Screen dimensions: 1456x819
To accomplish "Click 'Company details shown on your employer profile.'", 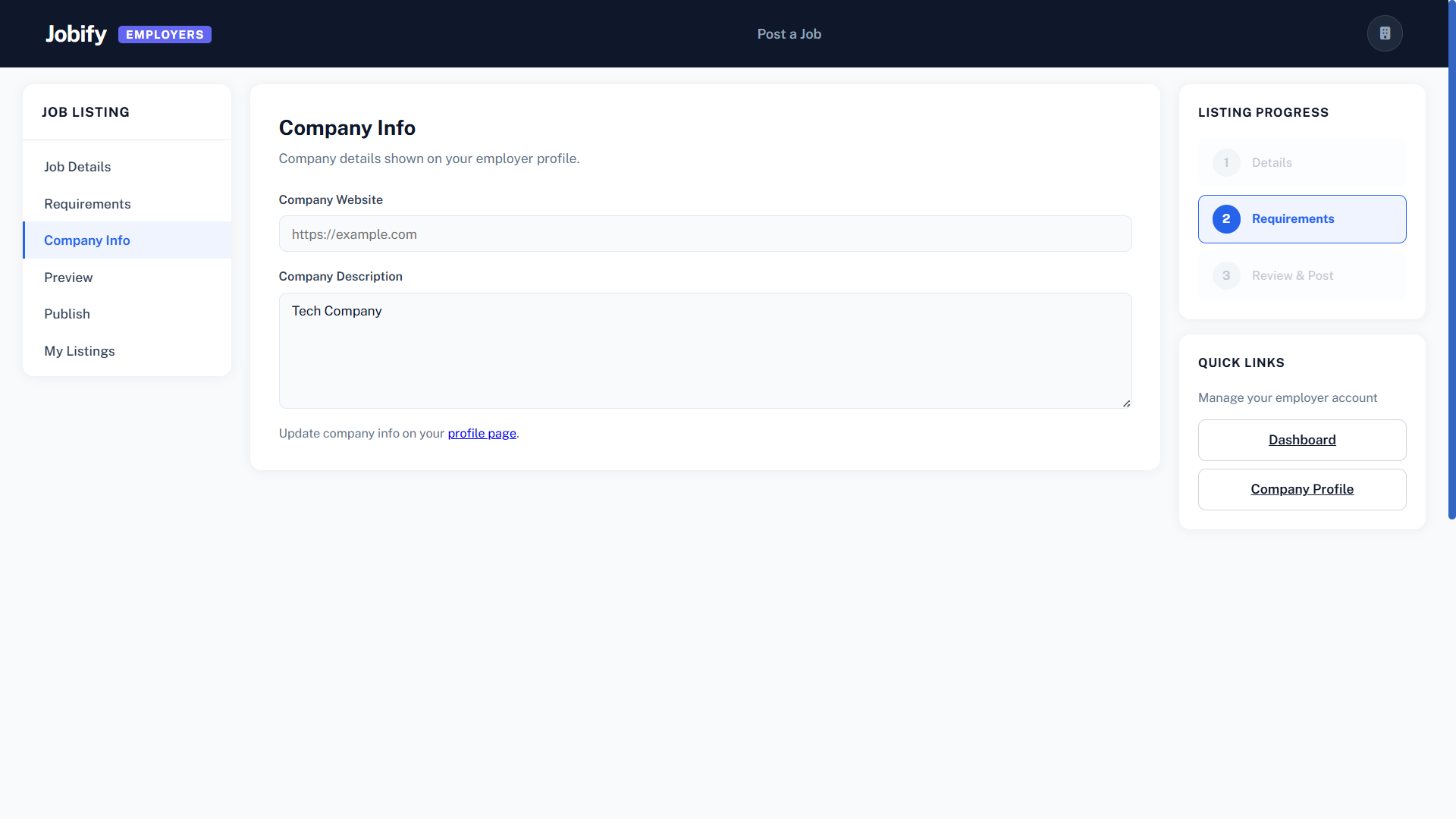I will [429, 158].
